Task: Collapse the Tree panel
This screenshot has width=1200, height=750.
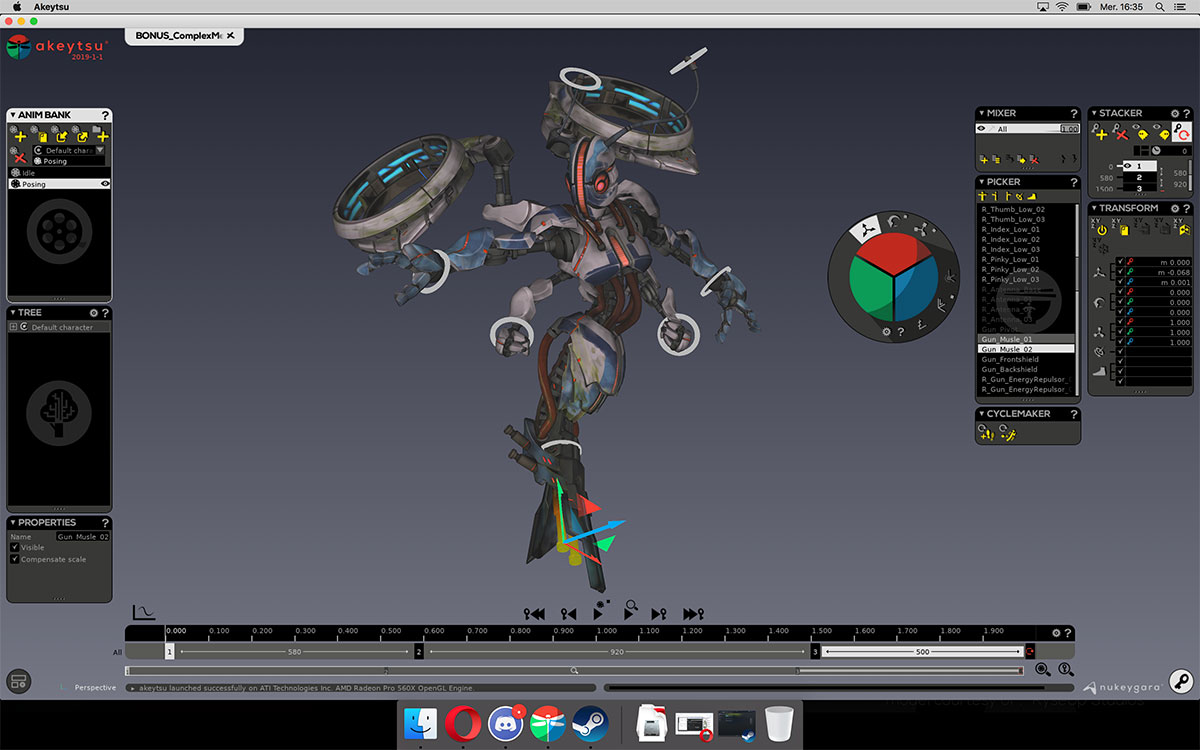Action: [x=13, y=313]
